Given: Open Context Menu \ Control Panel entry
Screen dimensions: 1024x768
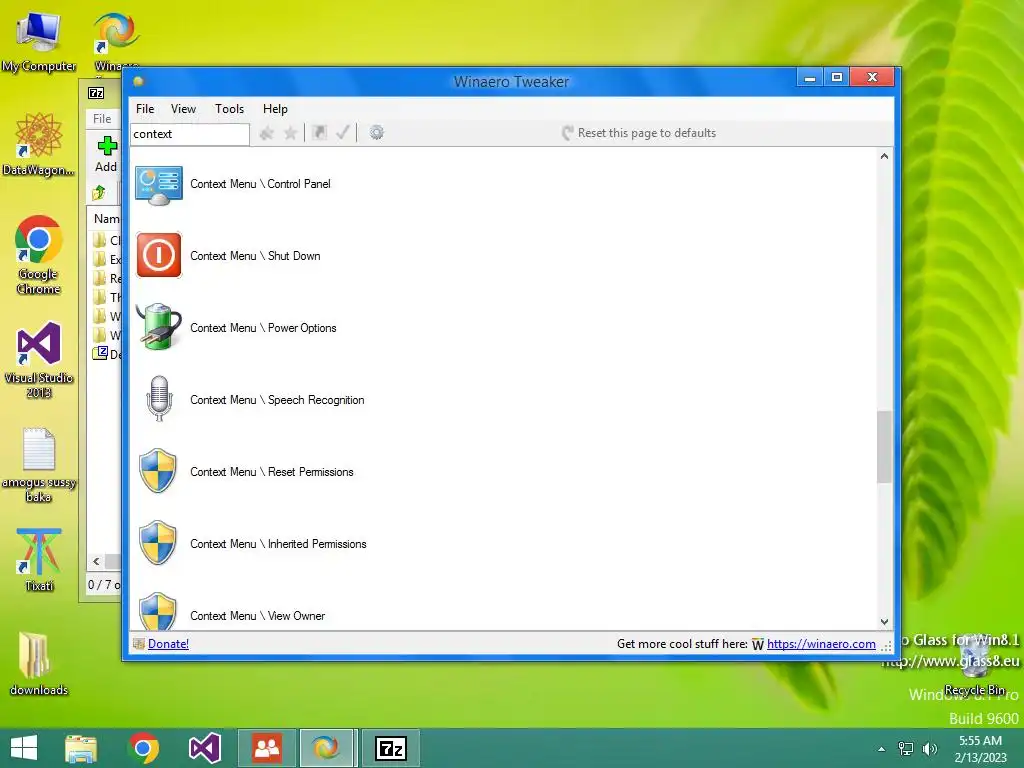Looking at the screenshot, I should click(x=260, y=184).
